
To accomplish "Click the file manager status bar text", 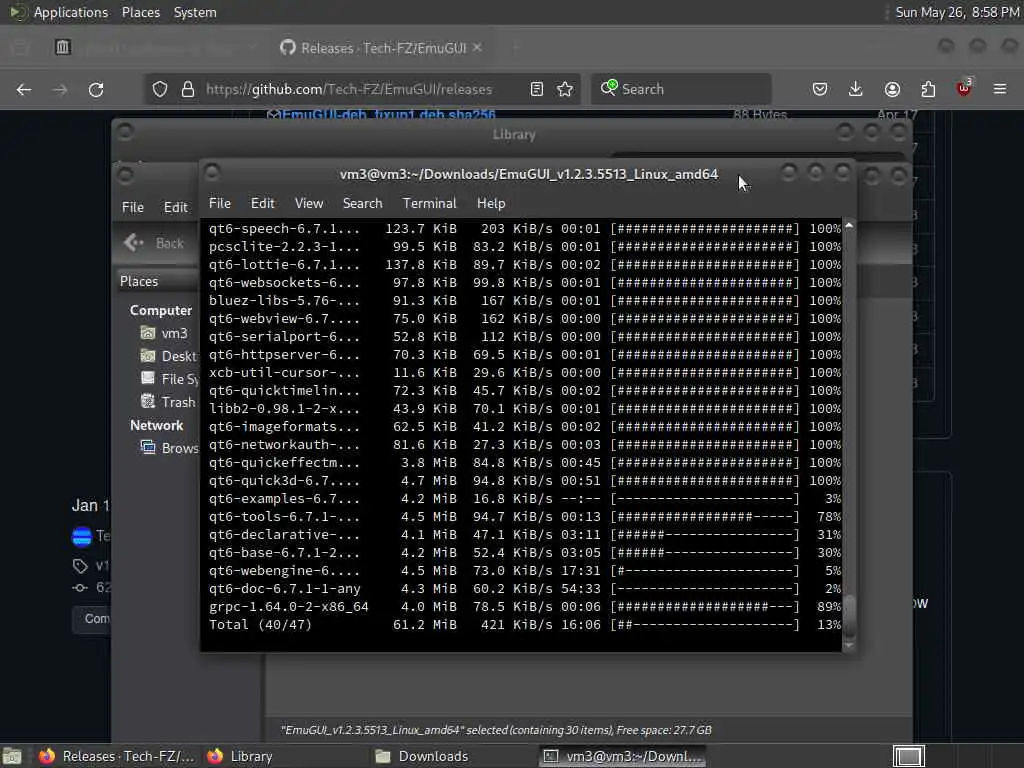I will (x=496, y=730).
